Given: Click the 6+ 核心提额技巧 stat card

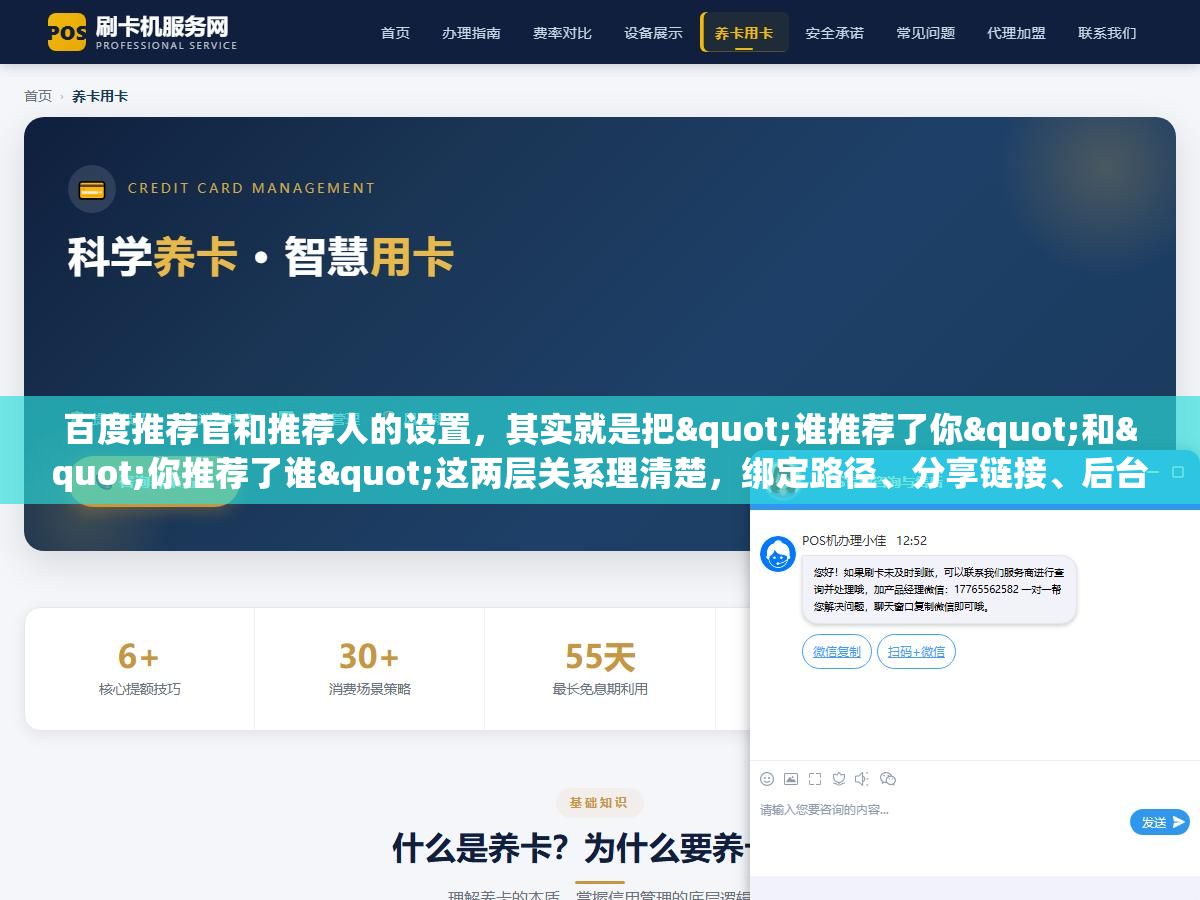Looking at the screenshot, I should (140, 669).
